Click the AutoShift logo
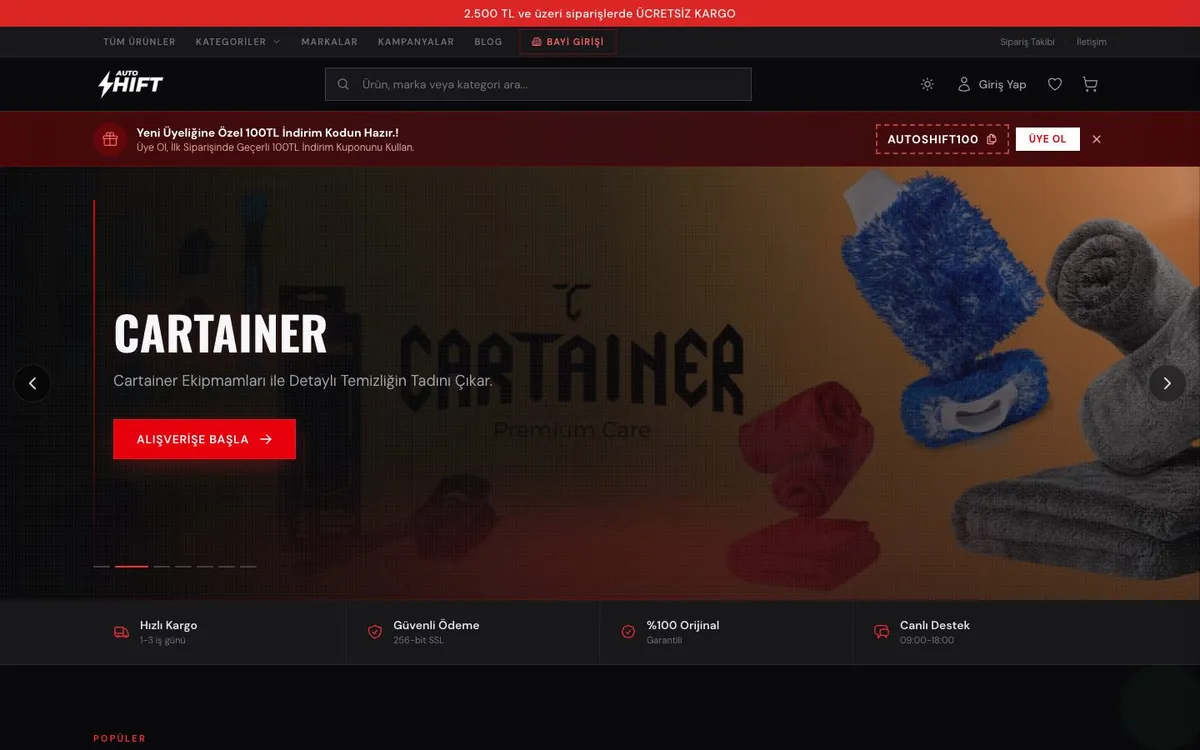The image size is (1200, 750). [130, 84]
